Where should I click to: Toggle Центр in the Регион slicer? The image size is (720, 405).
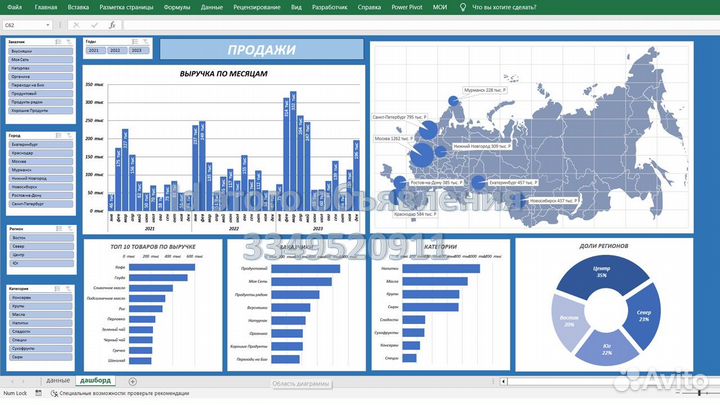(x=41, y=255)
